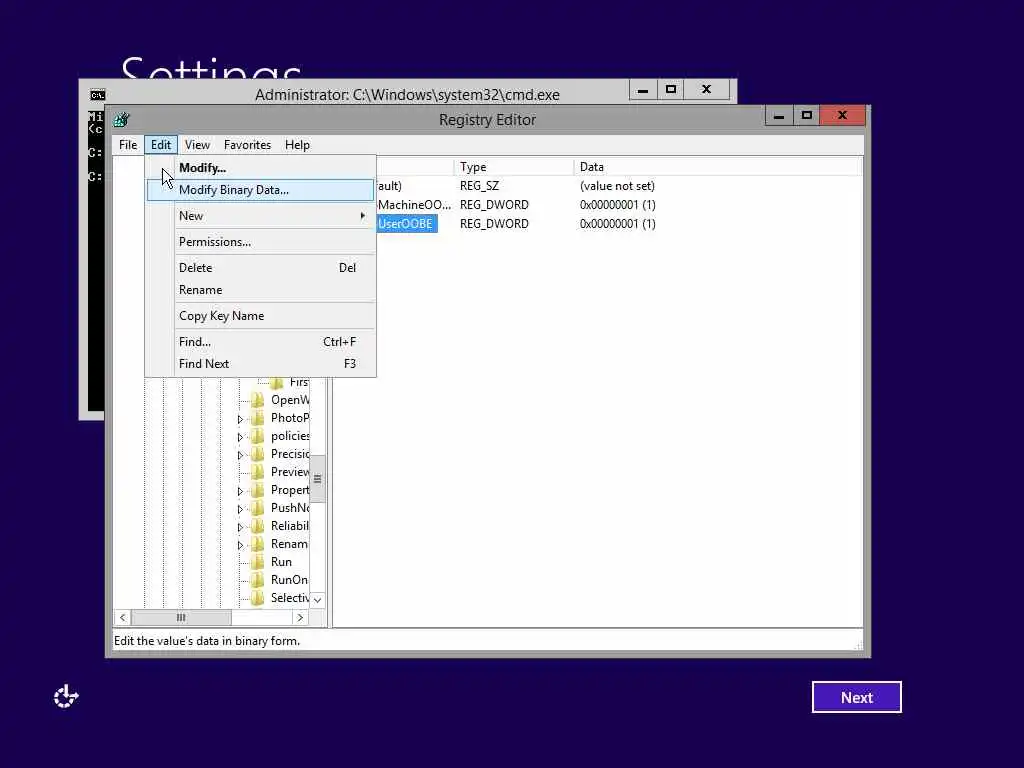Click the cmd.exe window title icon
Image resolution: width=1024 pixels, height=768 pixels.
97,95
